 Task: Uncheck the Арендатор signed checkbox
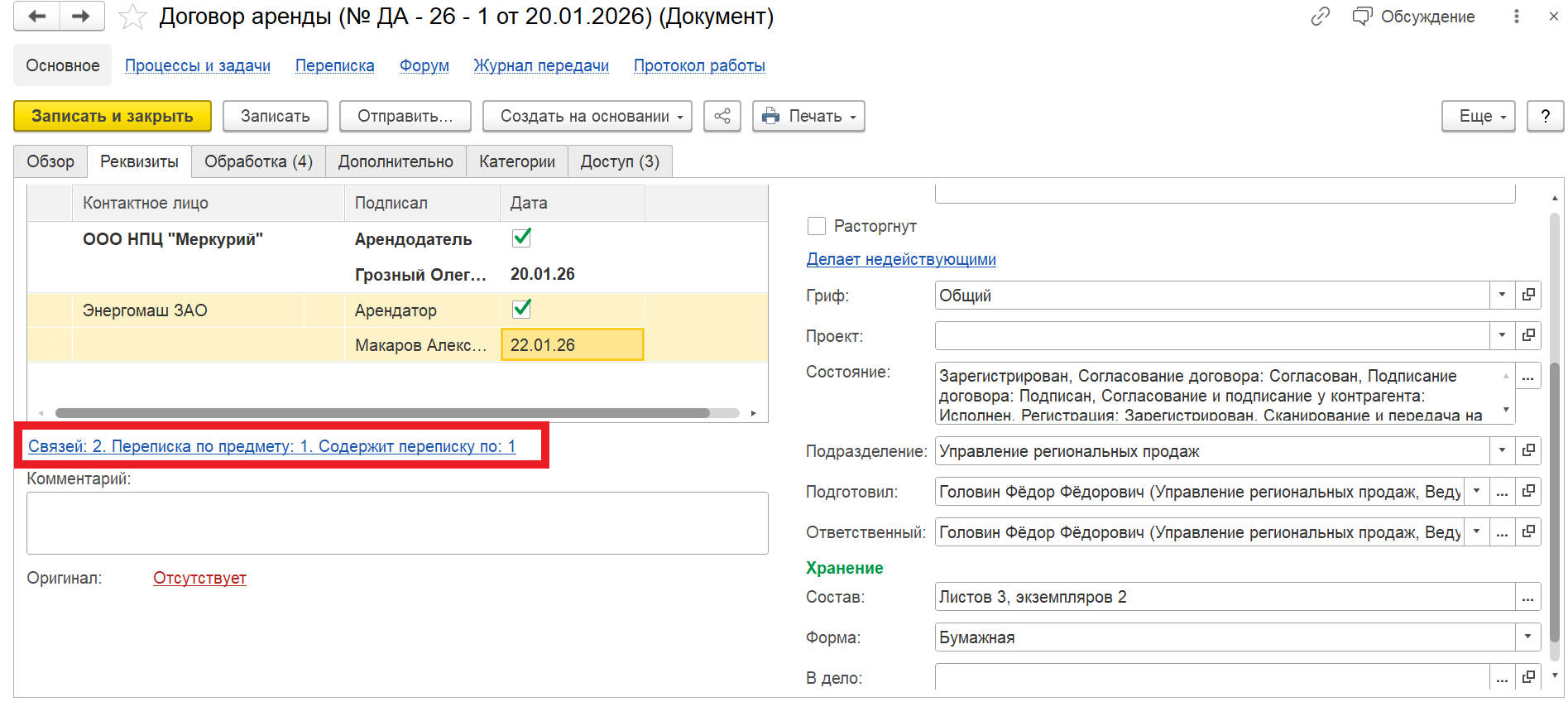click(x=521, y=310)
